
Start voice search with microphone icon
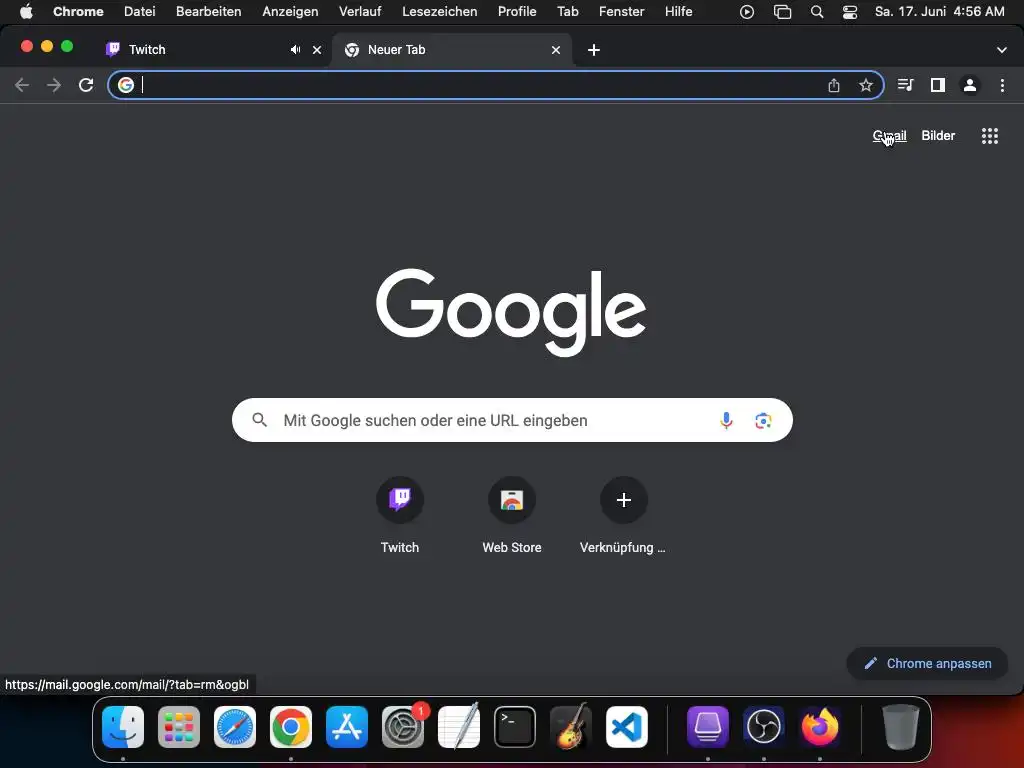(x=726, y=420)
